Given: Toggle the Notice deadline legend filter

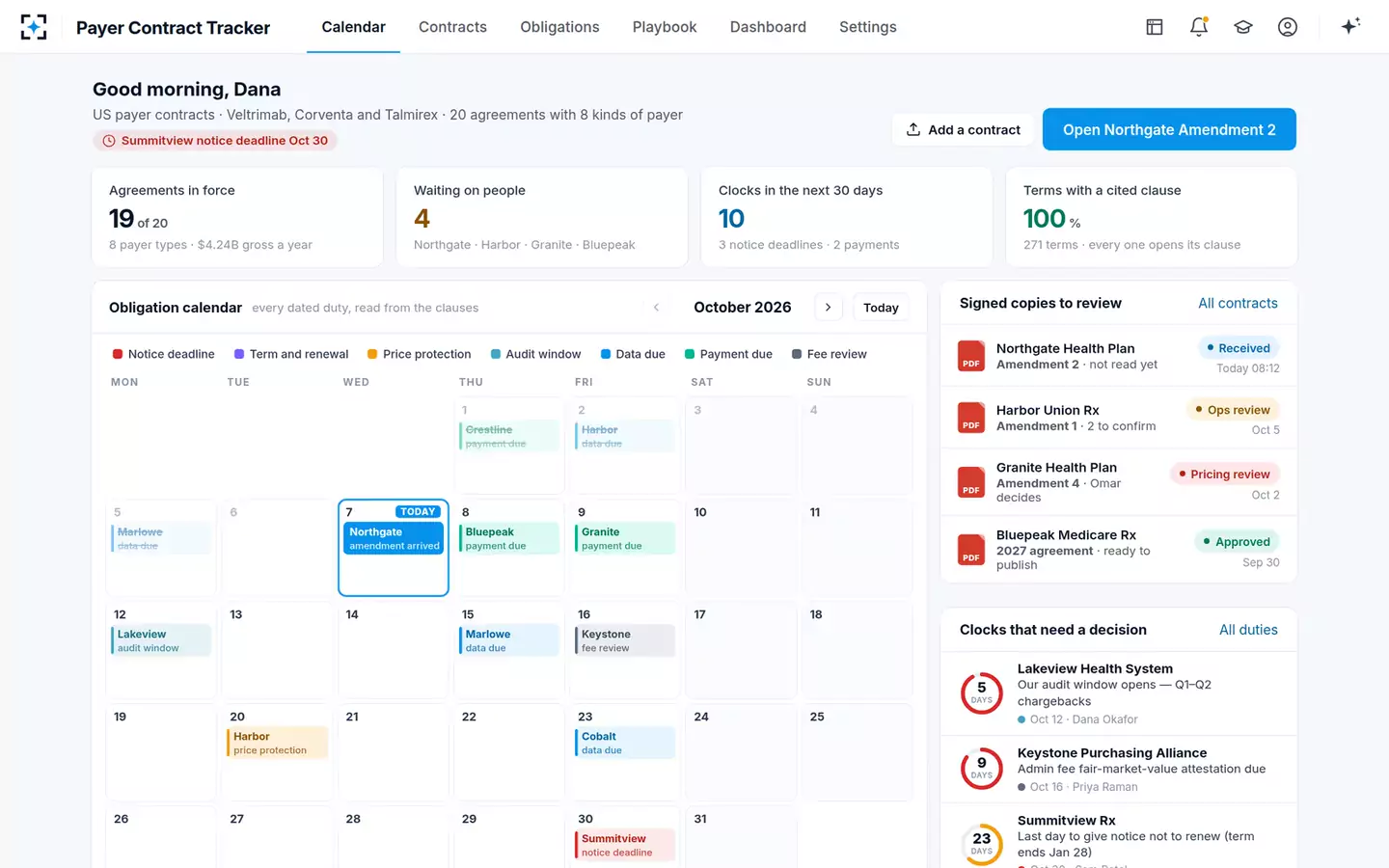Looking at the screenshot, I should (x=163, y=354).
